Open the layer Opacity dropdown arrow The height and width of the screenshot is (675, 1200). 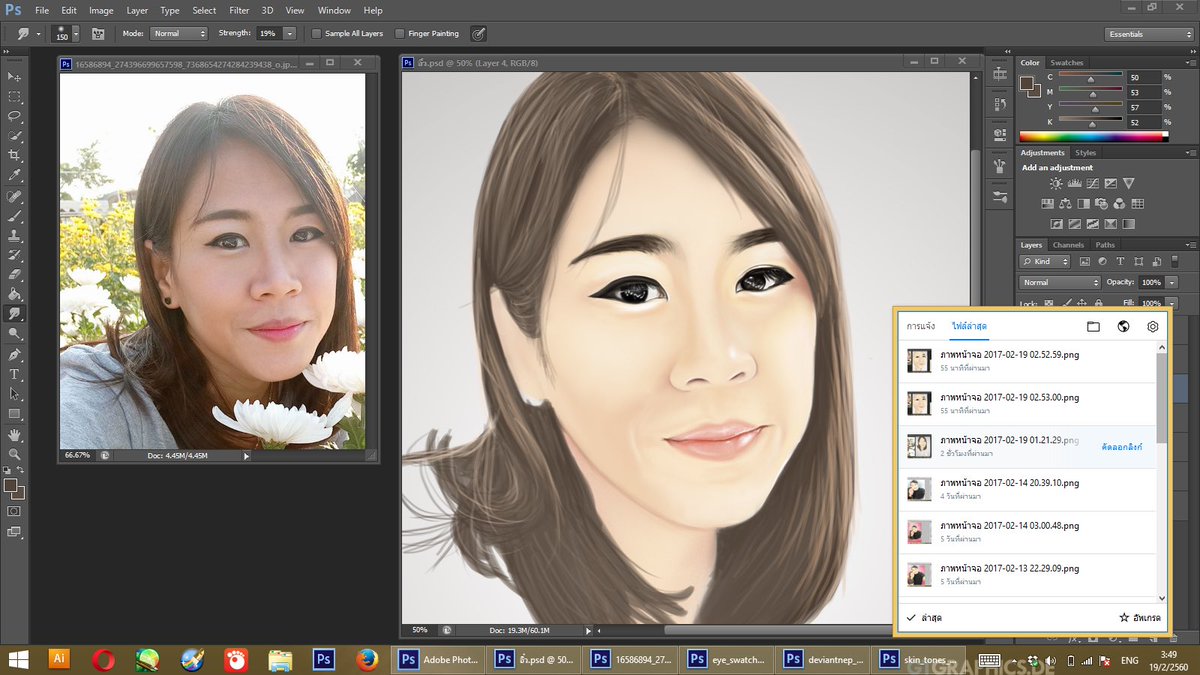coord(1172,282)
